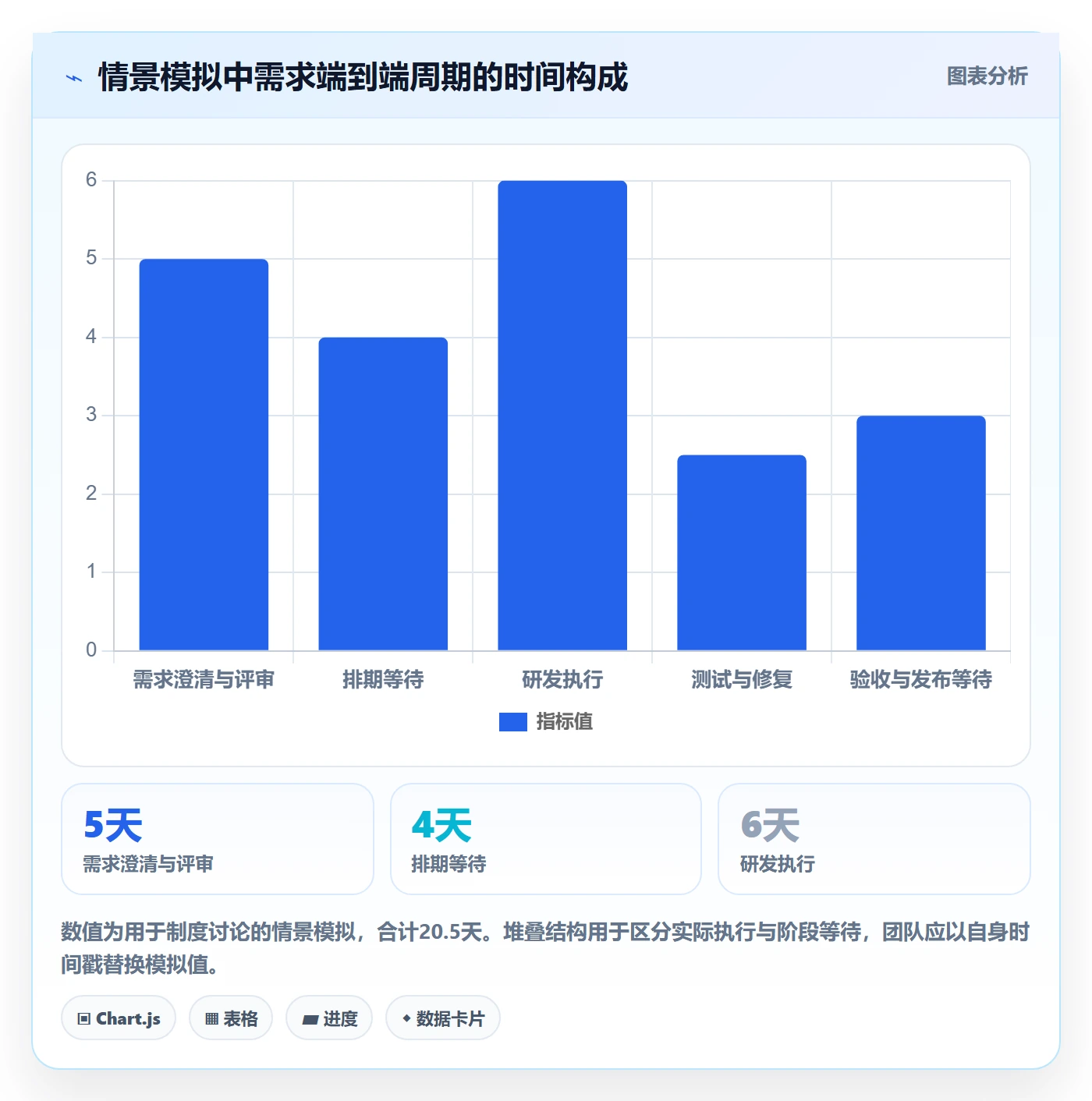Click the 测试与修复 bar
The width and height of the screenshot is (1092, 1101).
tap(742, 552)
